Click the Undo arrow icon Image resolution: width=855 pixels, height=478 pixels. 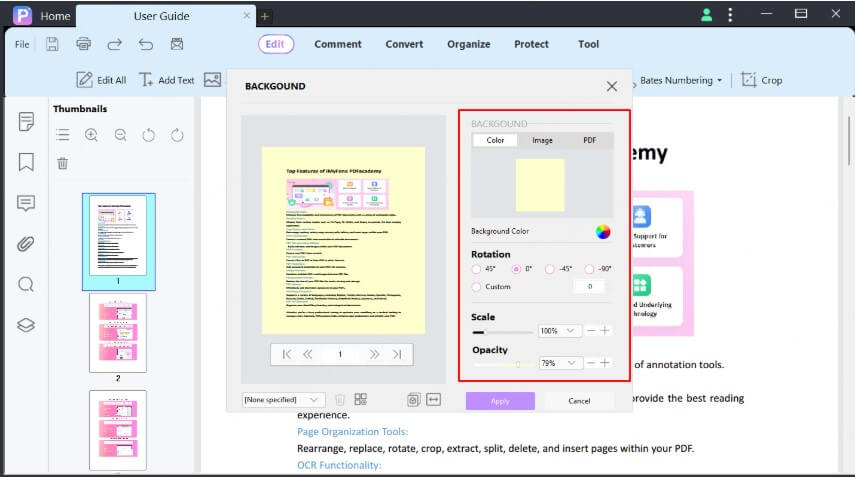point(146,44)
